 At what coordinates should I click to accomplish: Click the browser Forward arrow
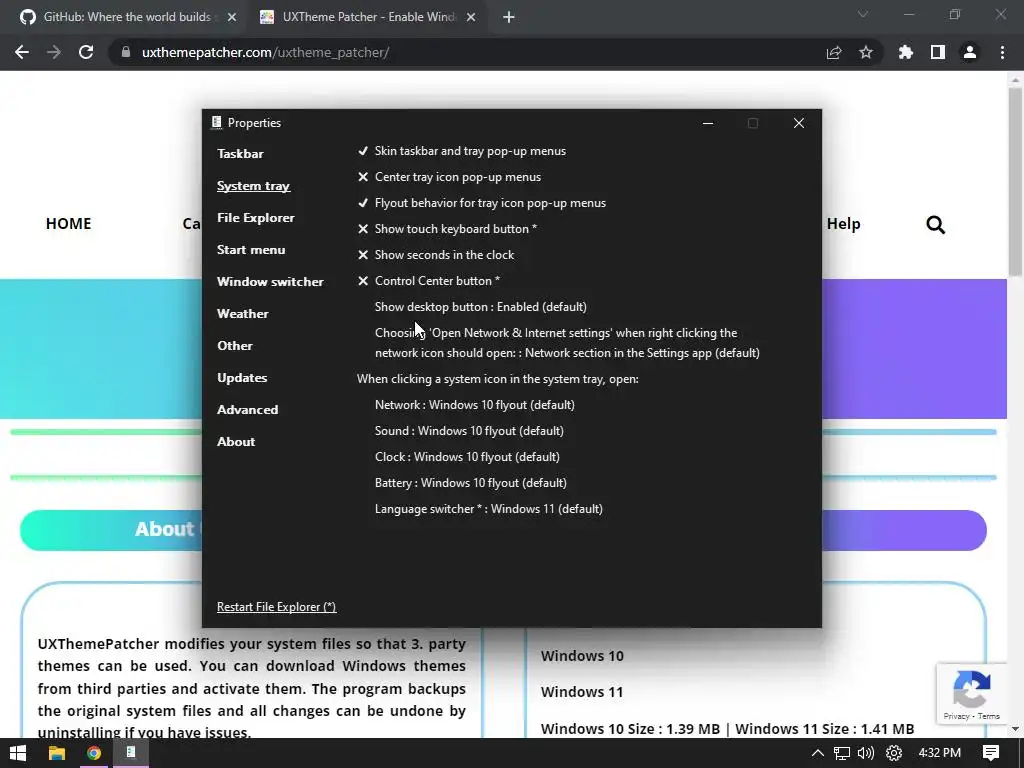[54, 52]
